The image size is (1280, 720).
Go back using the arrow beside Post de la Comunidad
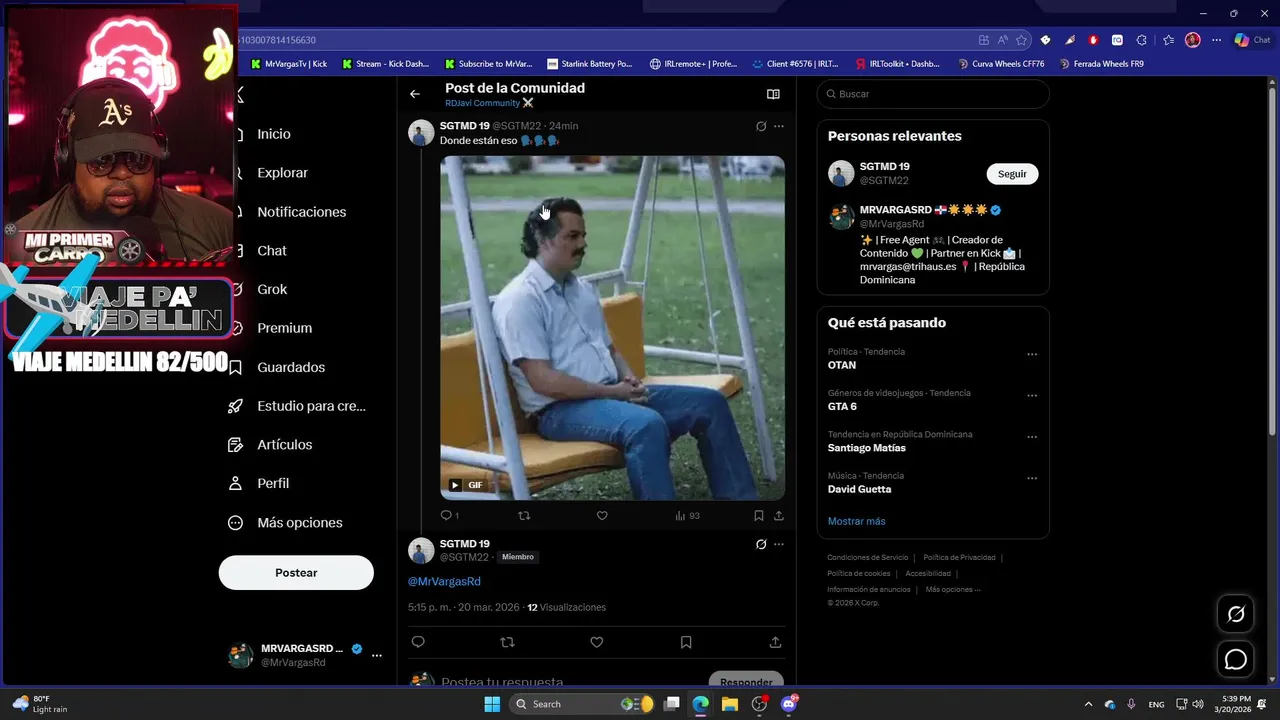(x=415, y=94)
